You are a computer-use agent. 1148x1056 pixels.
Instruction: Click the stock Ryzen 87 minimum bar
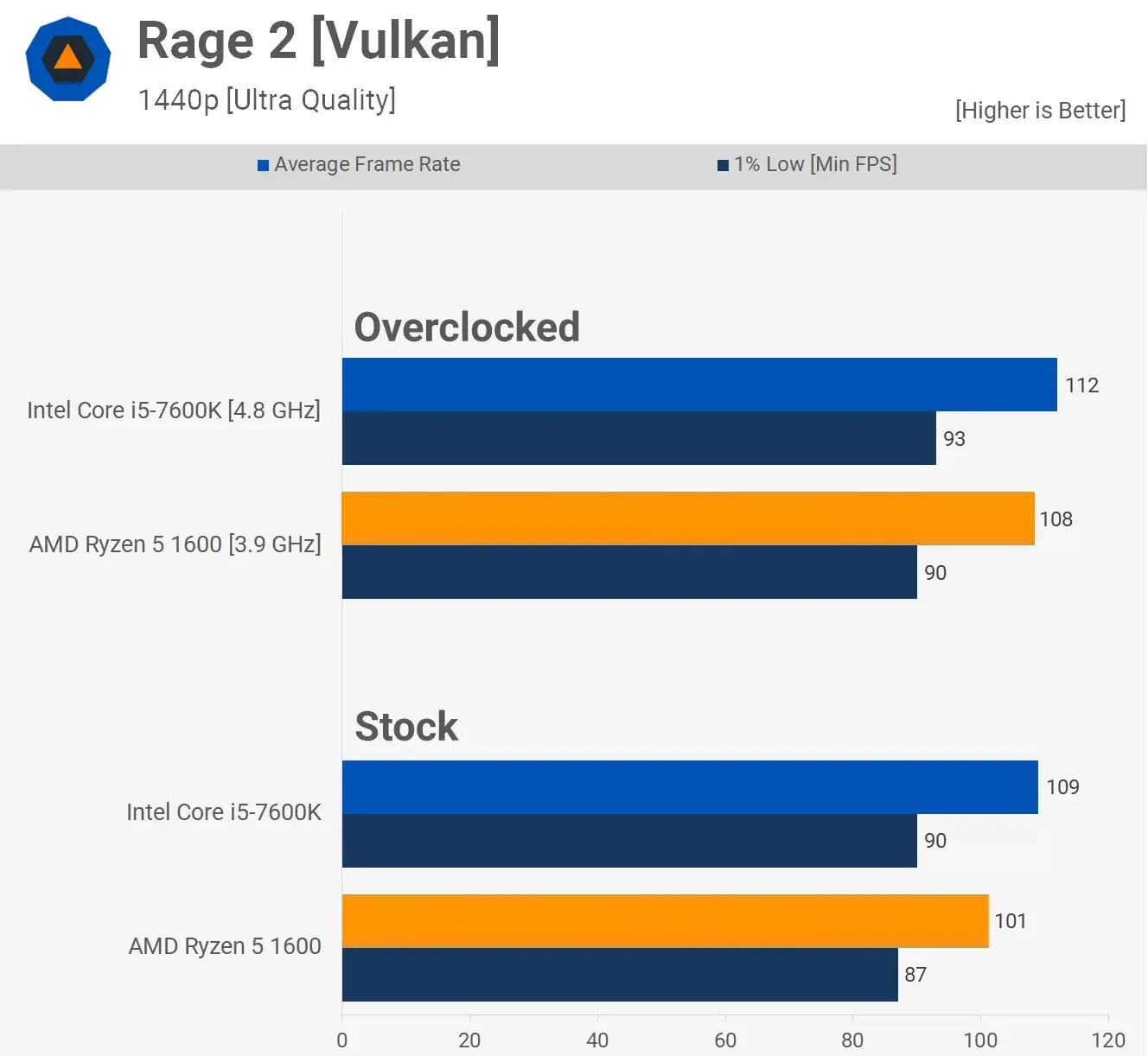619,975
